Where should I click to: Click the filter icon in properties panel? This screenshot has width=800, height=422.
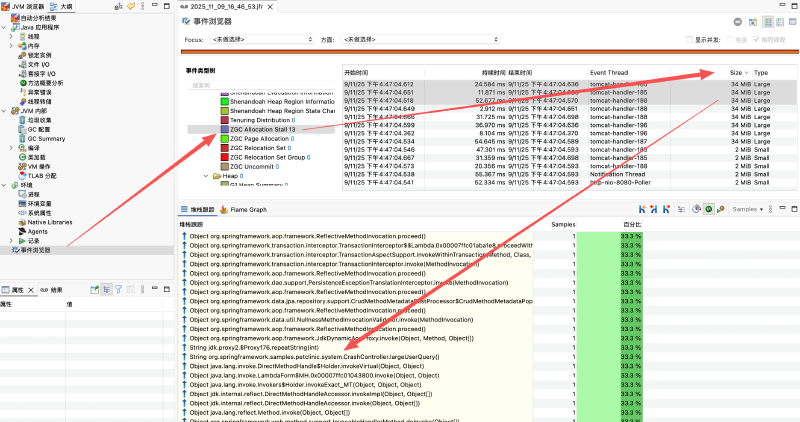(x=117, y=289)
